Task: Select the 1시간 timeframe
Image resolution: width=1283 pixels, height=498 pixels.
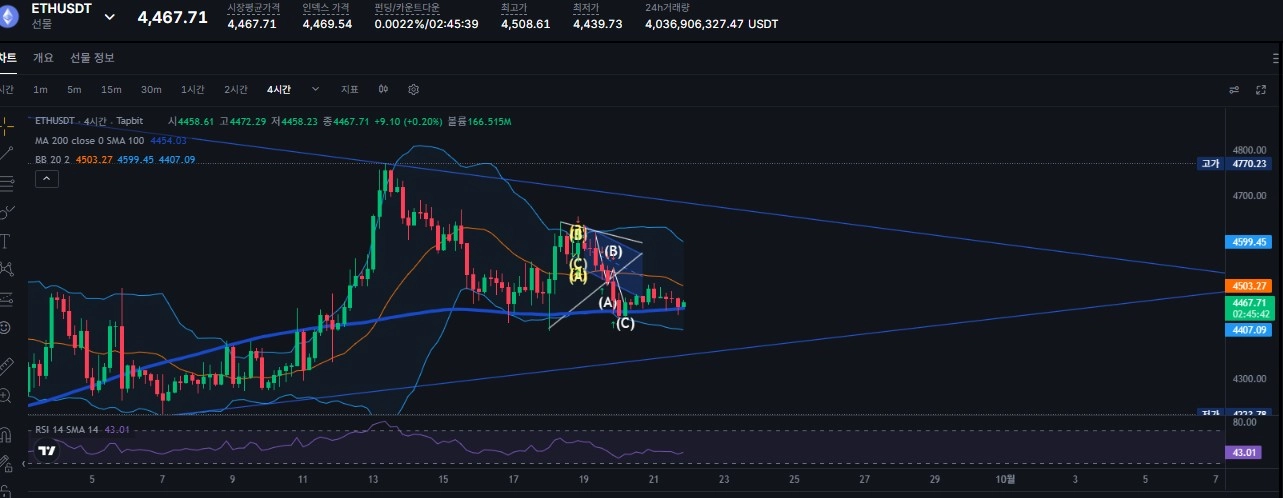Action: (192, 89)
